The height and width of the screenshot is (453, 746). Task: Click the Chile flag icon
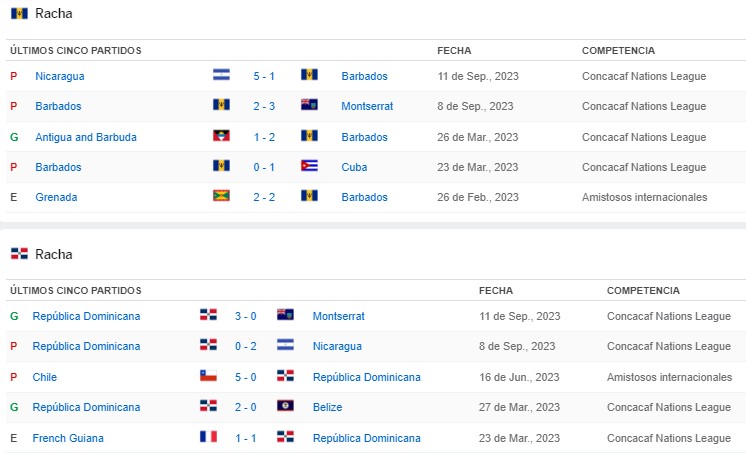click(208, 377)
